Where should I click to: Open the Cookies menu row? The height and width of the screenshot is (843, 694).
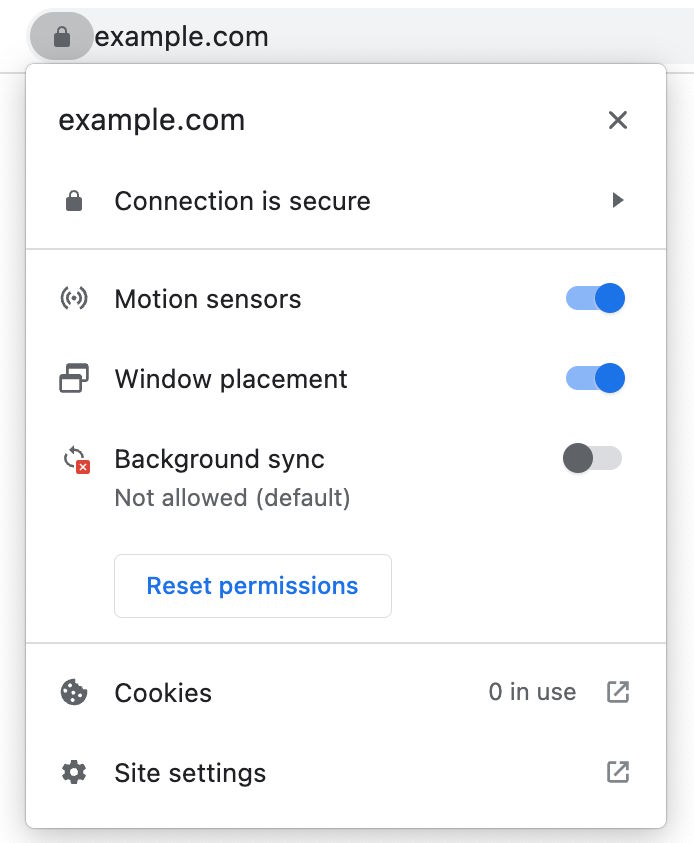(163, 693)
